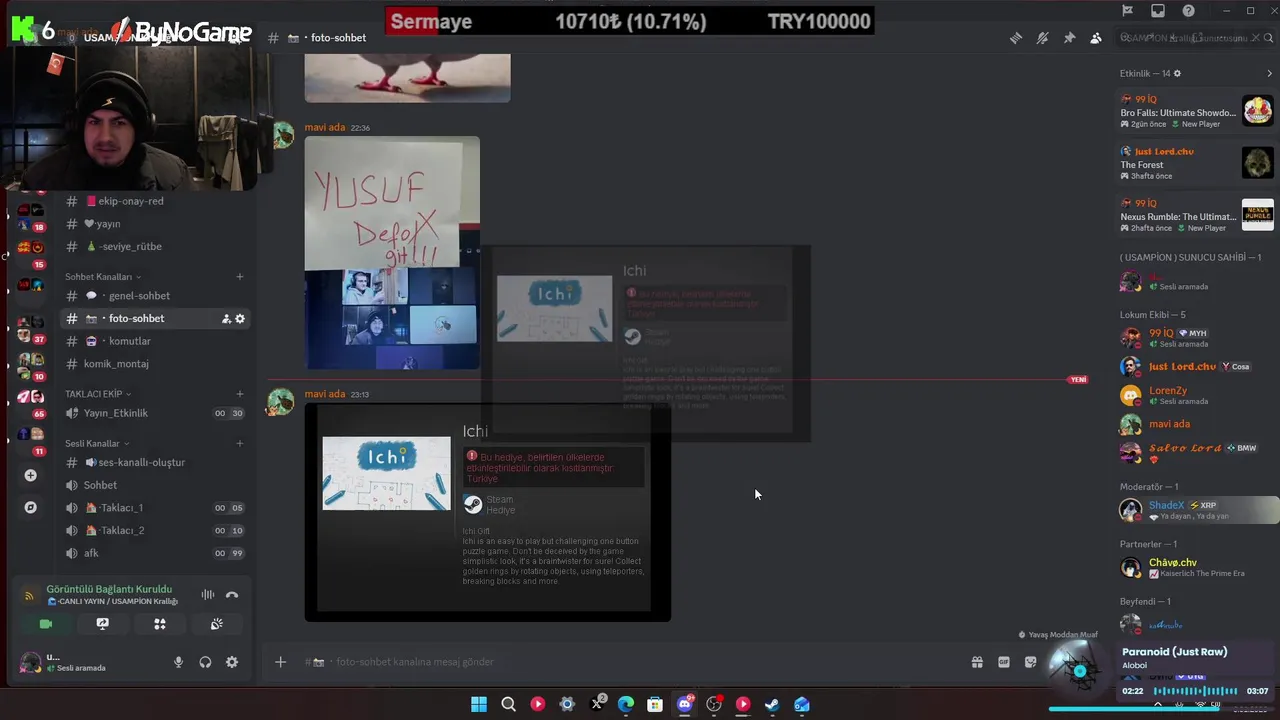1280x720 pixels.
Task: Open Discover servers compass icon
Action: coord(30,507)
